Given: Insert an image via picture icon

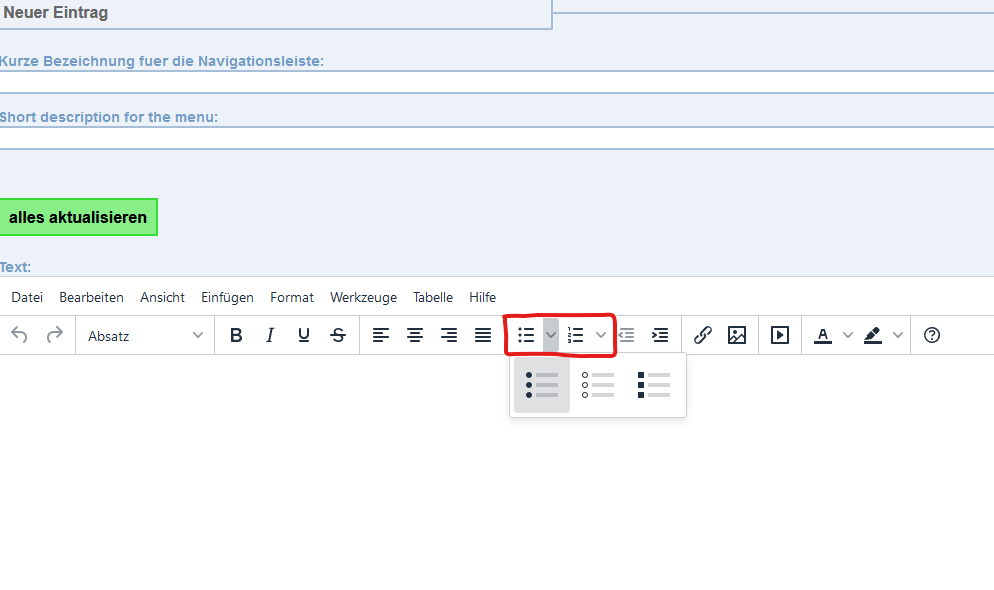Looking at the screenshot, I should point(737,335).
